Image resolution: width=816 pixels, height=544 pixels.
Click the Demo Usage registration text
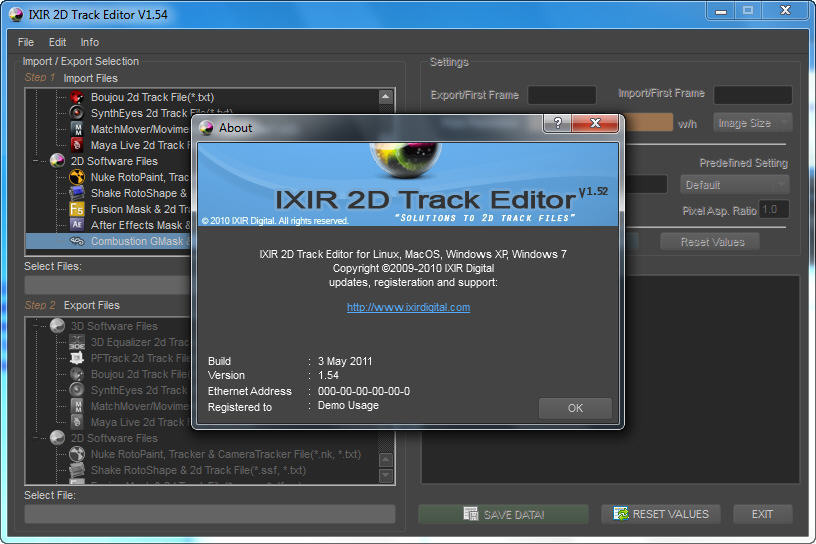tap(348, 406)
